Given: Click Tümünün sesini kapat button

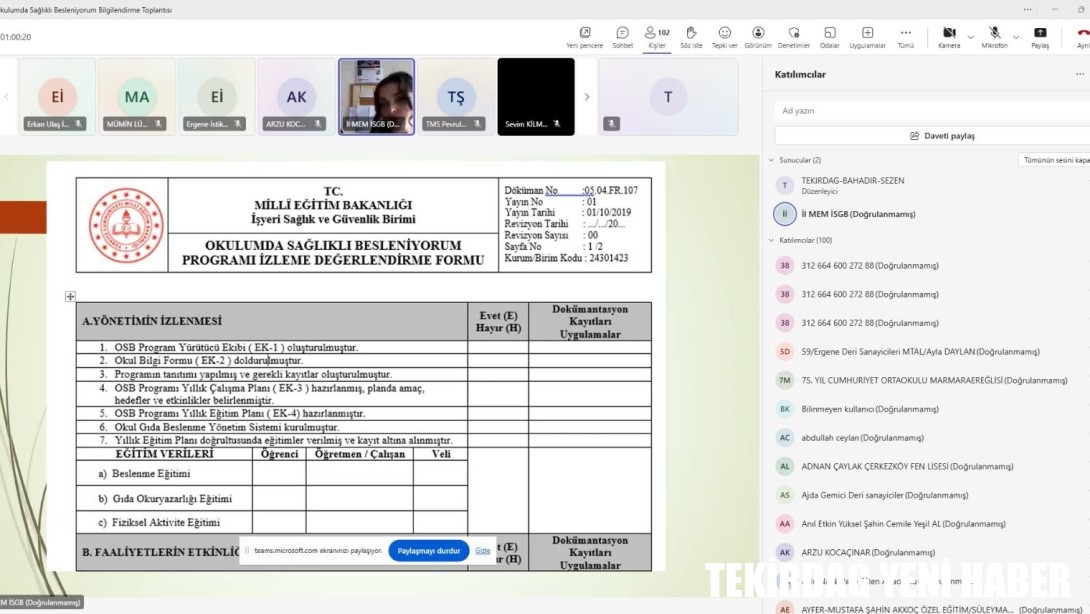Looking at the screenshot, I should (x=1055, y=160).
